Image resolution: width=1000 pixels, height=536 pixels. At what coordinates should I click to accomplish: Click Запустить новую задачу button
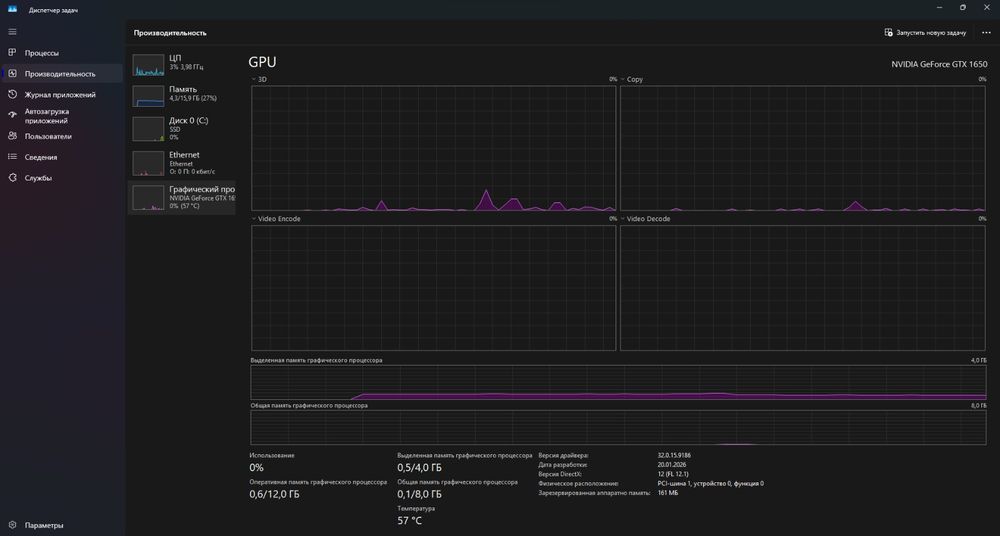[x=925, y=33]
